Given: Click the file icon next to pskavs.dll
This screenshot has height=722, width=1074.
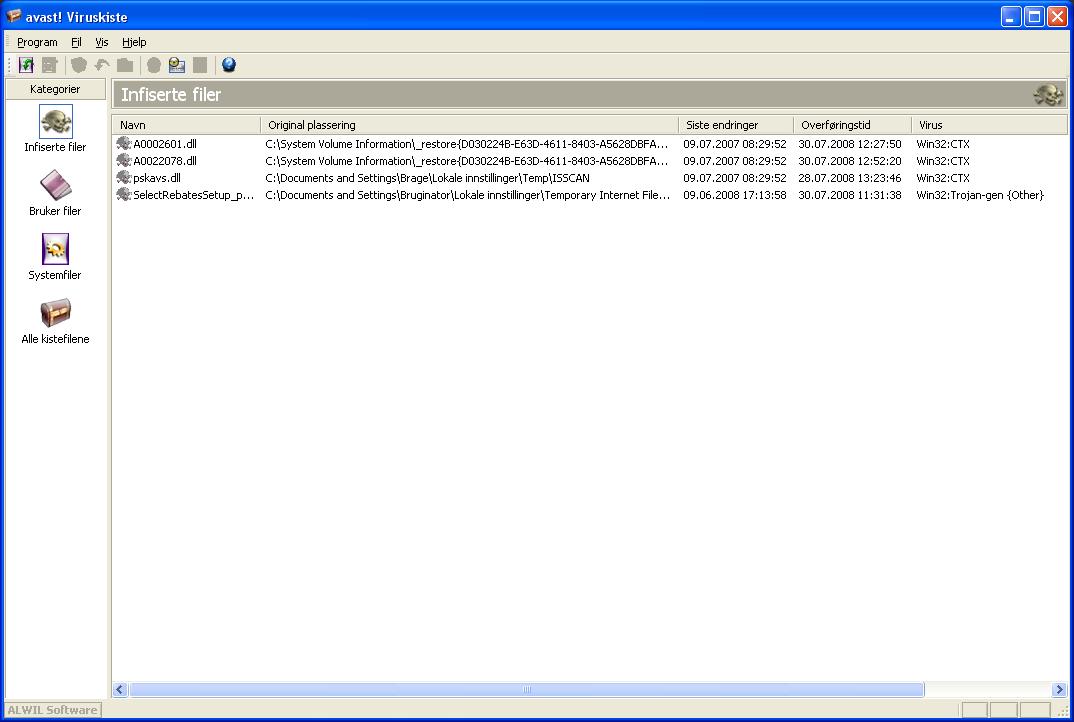Looking at the screenshot, I should point(123,178).
